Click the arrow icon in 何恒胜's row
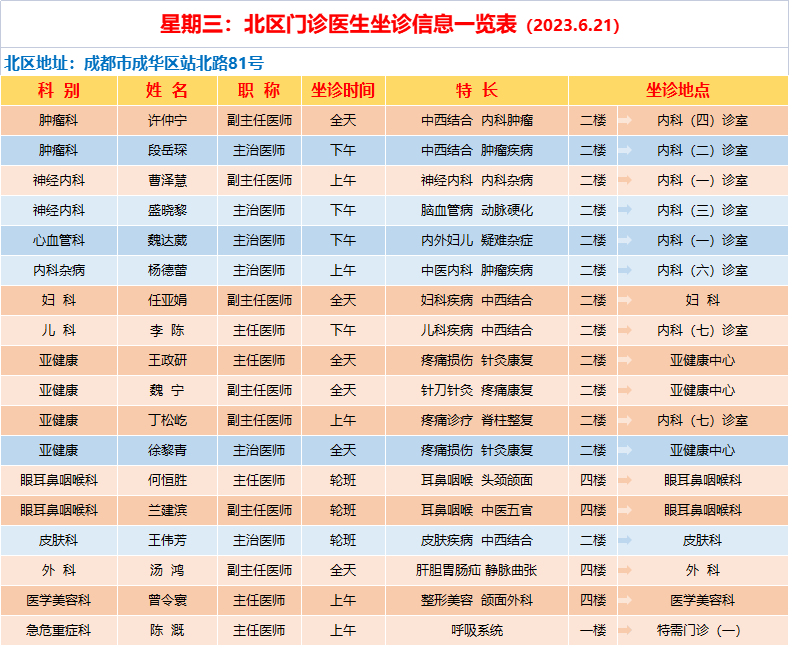This screenshot has height=646, width=796. tap(625, 480)
